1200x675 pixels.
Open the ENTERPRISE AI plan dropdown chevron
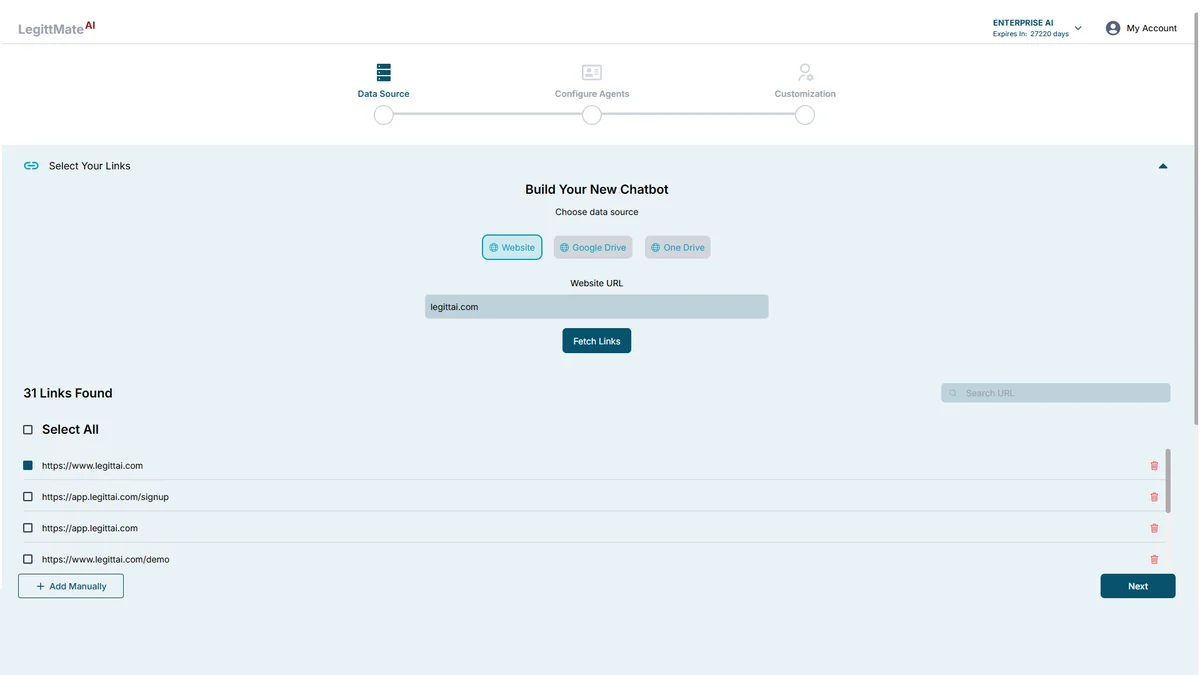pyautogui.click(x=1078, y=28)
